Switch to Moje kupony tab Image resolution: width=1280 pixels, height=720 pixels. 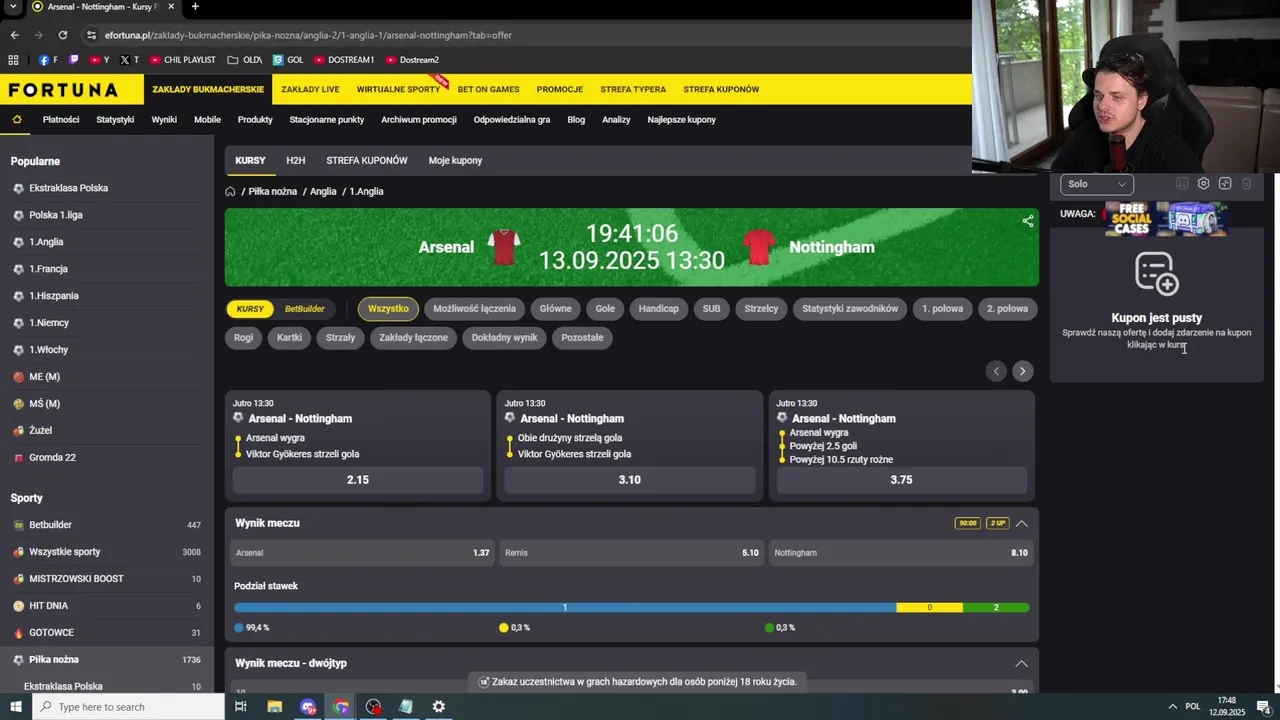tap(455, 161)
